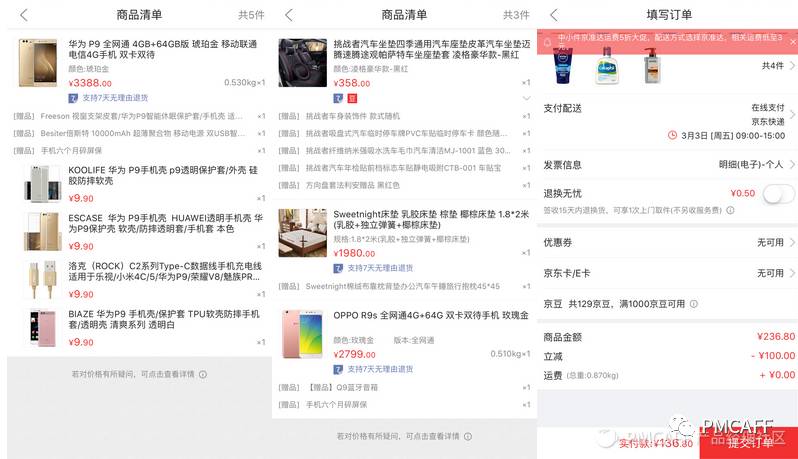
Task: Open 发票信息 invoice settings row
Action: 668,165
